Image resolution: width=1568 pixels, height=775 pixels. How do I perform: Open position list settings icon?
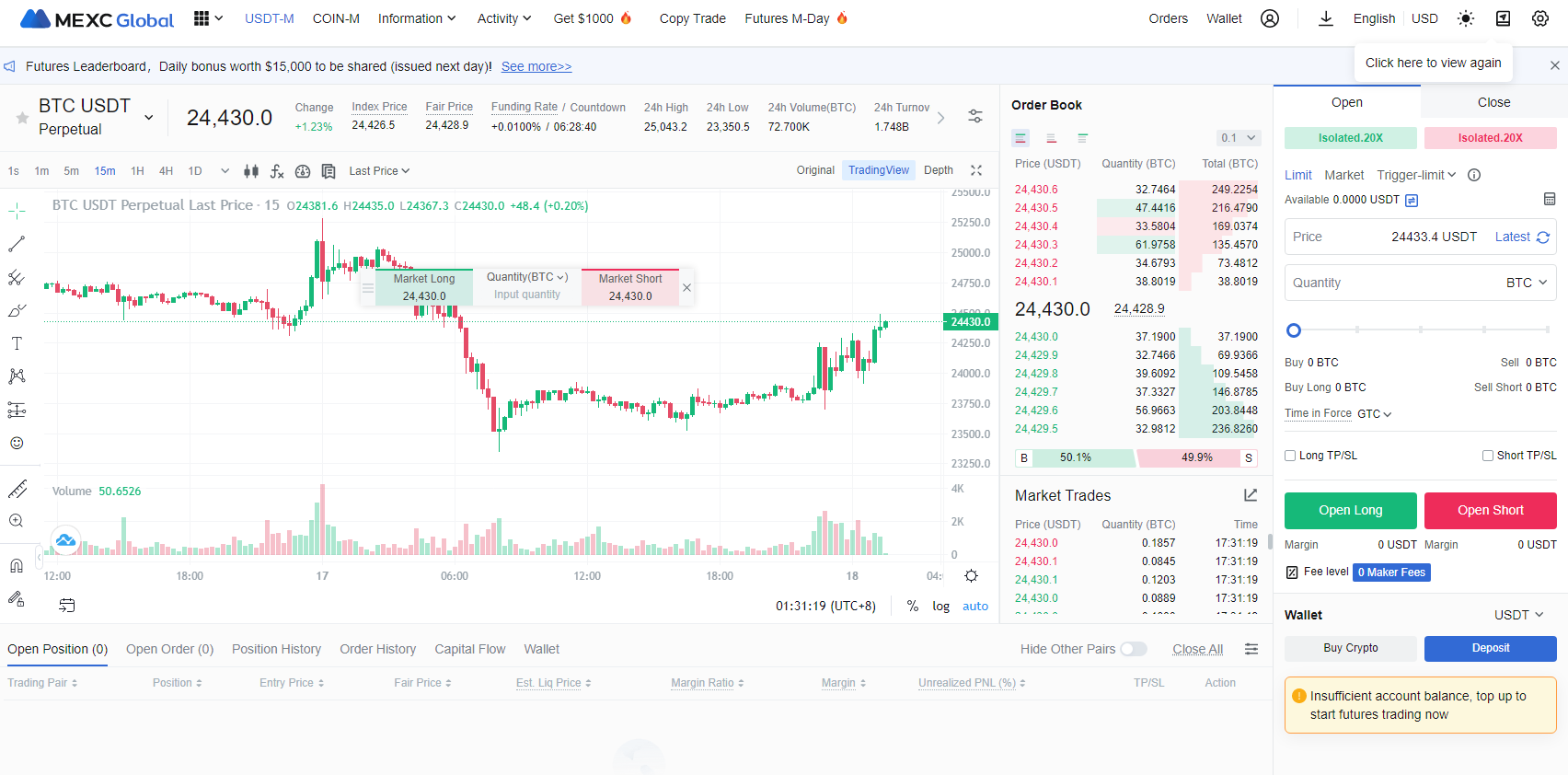(1251, 649)
